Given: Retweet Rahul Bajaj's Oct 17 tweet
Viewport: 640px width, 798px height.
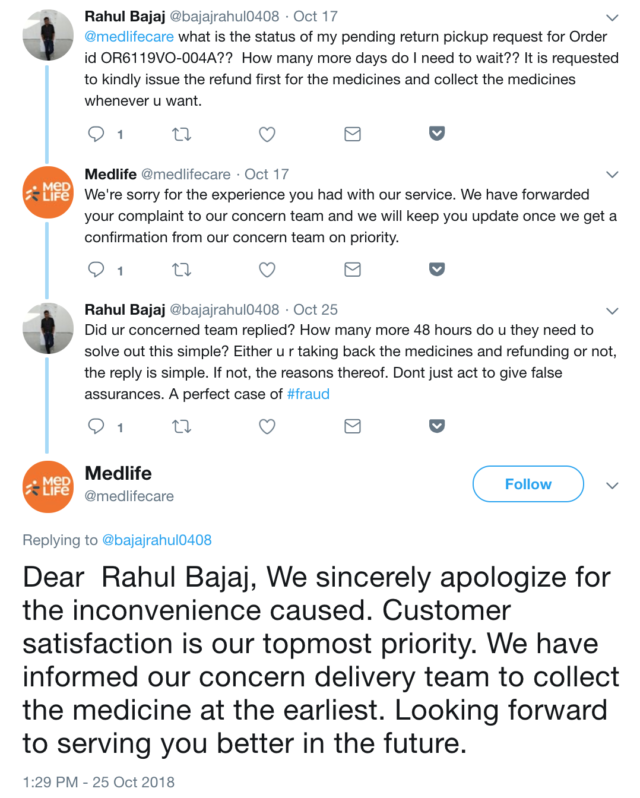Looking at the screenshot, I should [x=182, y=133].
